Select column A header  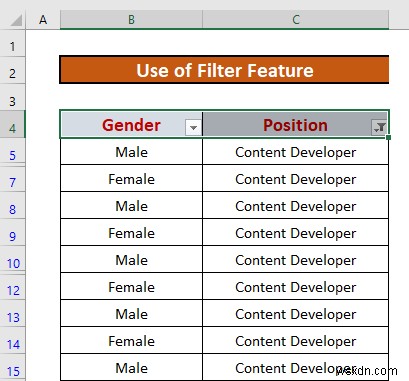[x=43, y=20]
